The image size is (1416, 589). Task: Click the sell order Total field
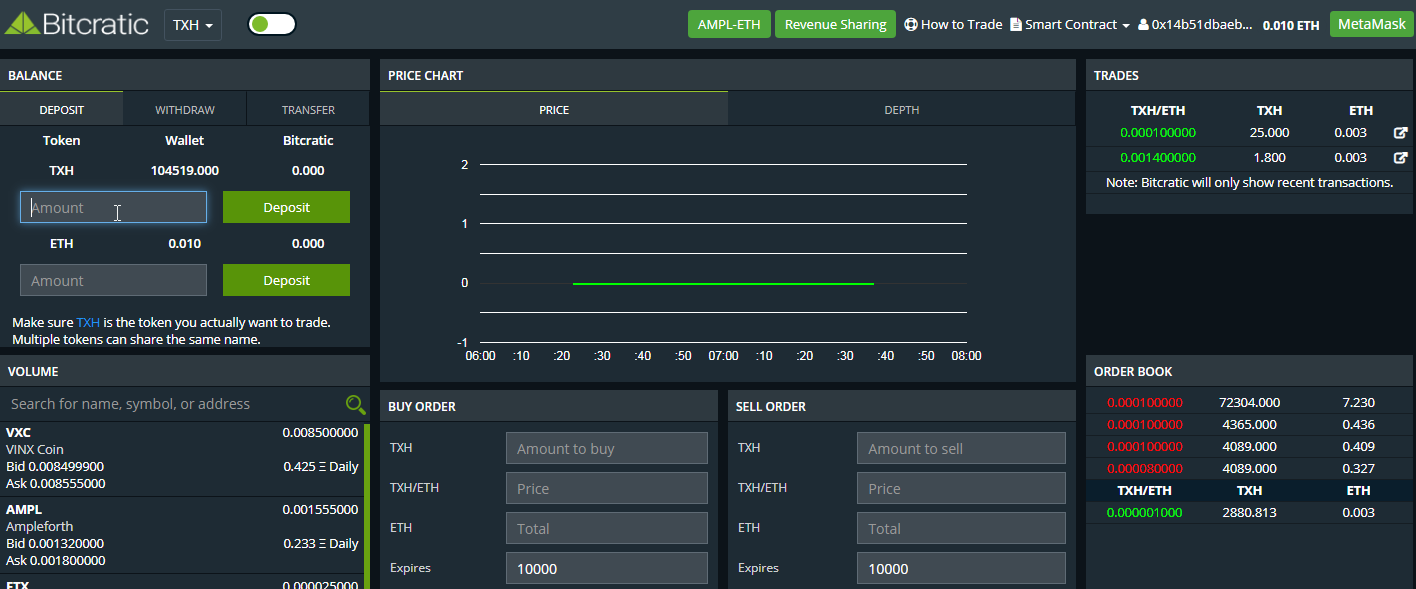pyautogui.click(x=961, y=528)
